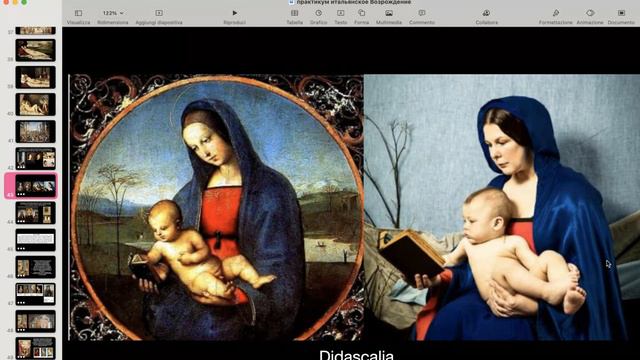The width and height of the screenshot is (640, 360).
Task: Open the Formattazione inspector panel
Action: click(556, 13)
